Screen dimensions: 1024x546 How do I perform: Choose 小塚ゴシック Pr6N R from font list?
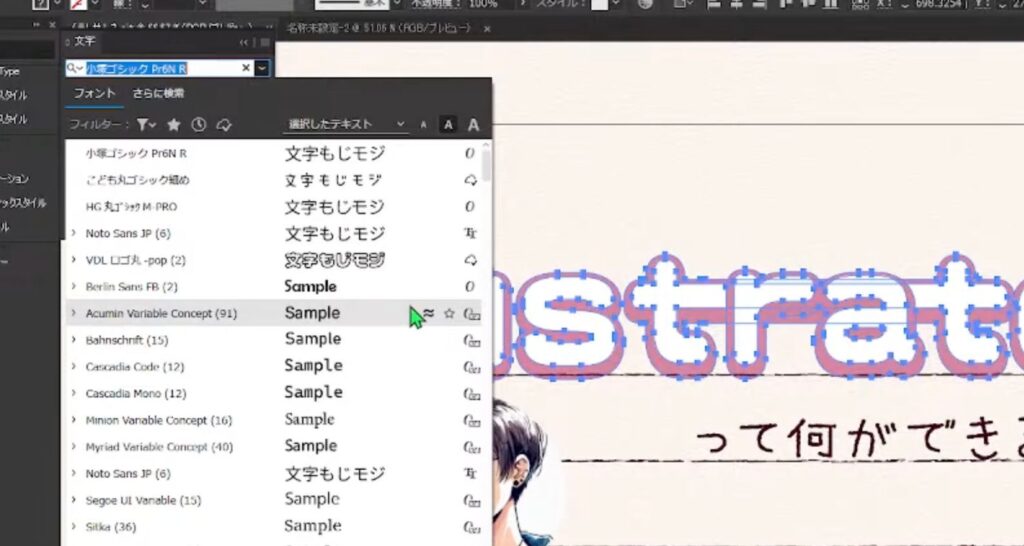click(136, 153)
